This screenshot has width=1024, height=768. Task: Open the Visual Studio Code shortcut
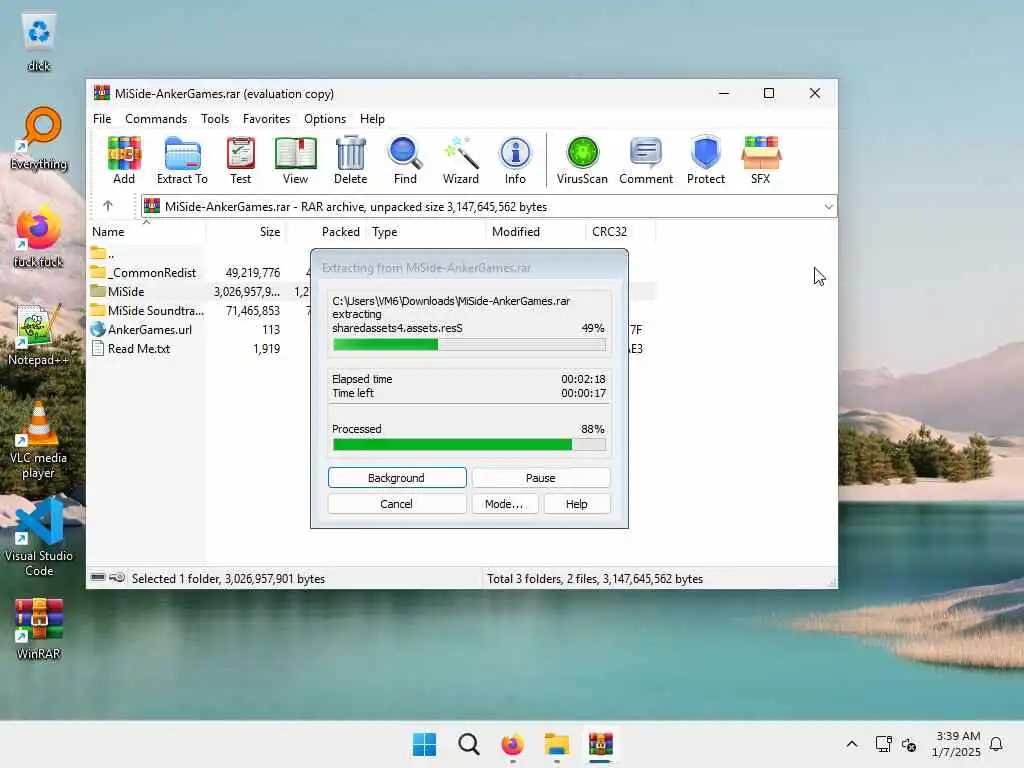[x=39, y=539]
